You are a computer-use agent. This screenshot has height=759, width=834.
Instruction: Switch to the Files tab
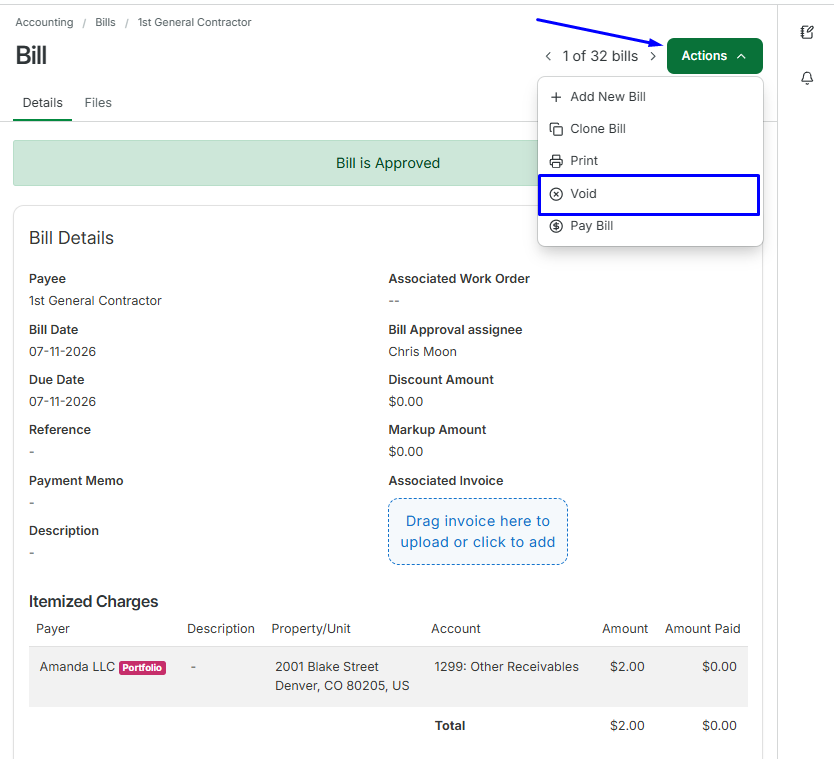pyautogui.click(x=98, y=103)
